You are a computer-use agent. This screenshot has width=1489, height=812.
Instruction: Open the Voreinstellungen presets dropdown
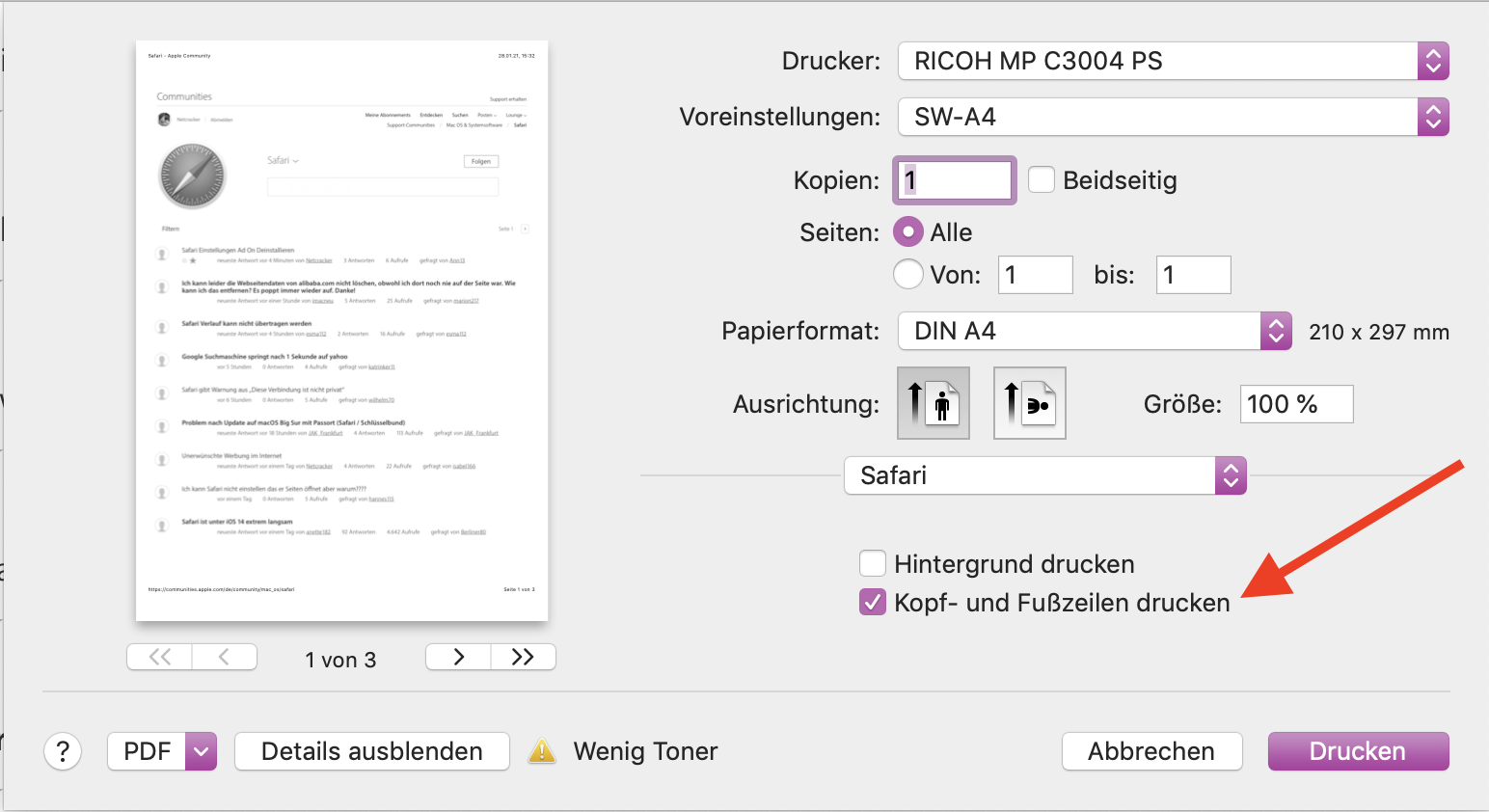1173,117
